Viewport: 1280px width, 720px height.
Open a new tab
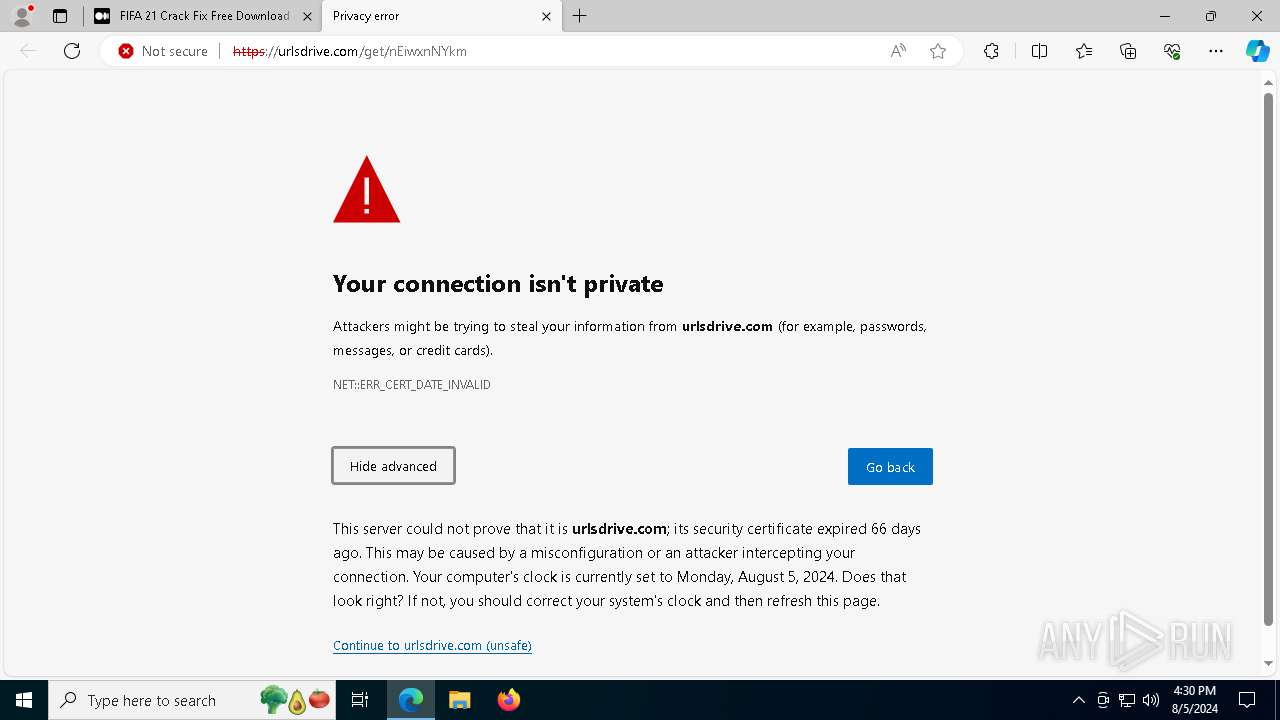580,16
